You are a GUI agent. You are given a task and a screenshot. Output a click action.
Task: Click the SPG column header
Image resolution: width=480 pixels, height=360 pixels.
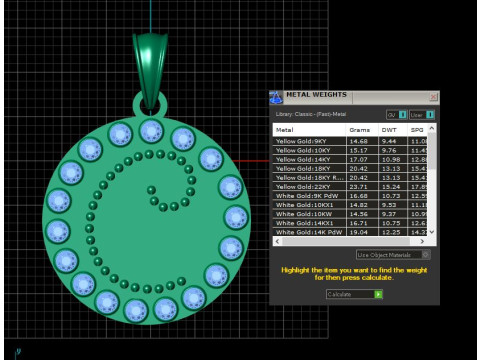pyautogui.click(x=417, y=130)
